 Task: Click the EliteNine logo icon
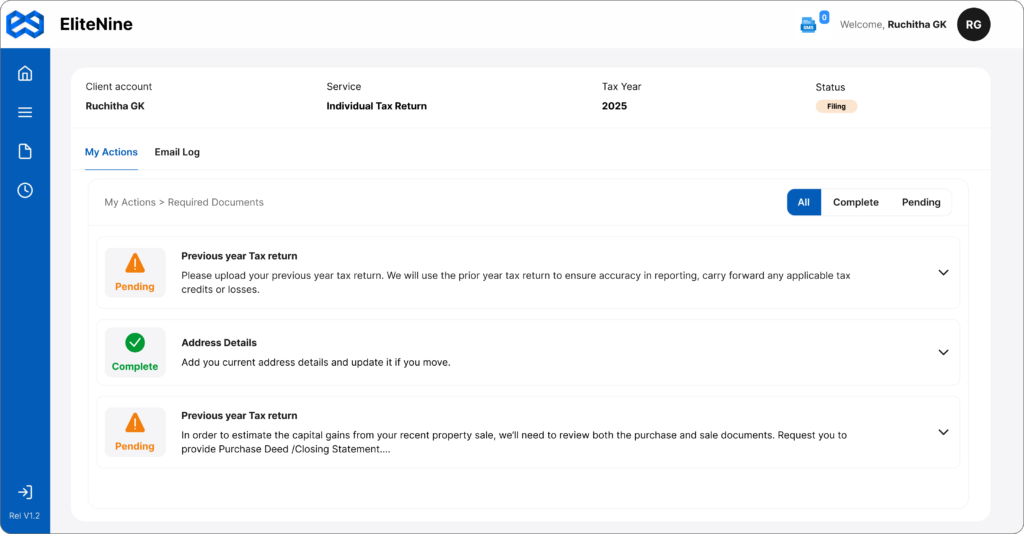point(25,24)
